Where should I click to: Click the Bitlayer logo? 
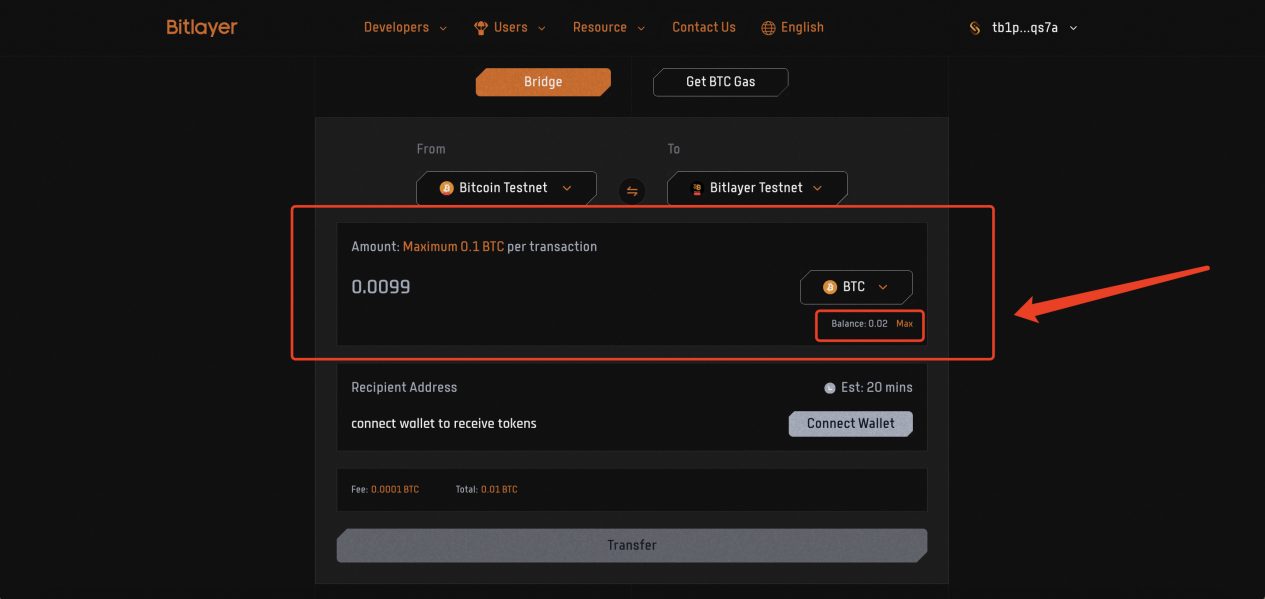pos(202,27)
